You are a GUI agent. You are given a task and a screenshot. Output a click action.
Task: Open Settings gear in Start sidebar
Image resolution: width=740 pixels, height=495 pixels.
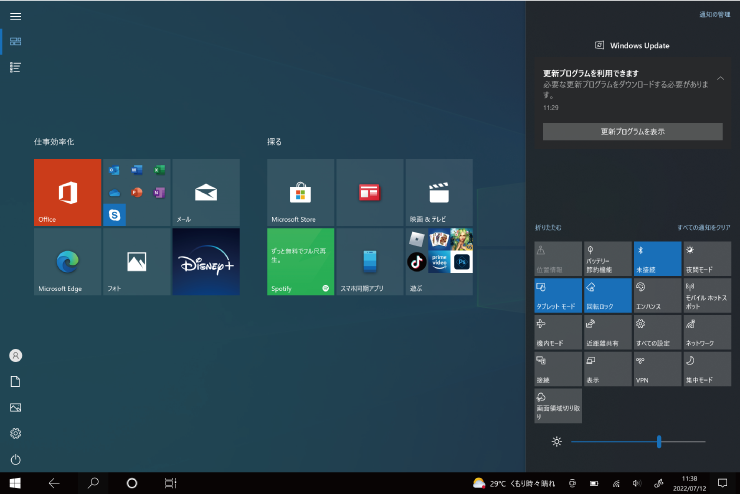tap(16, 434)
